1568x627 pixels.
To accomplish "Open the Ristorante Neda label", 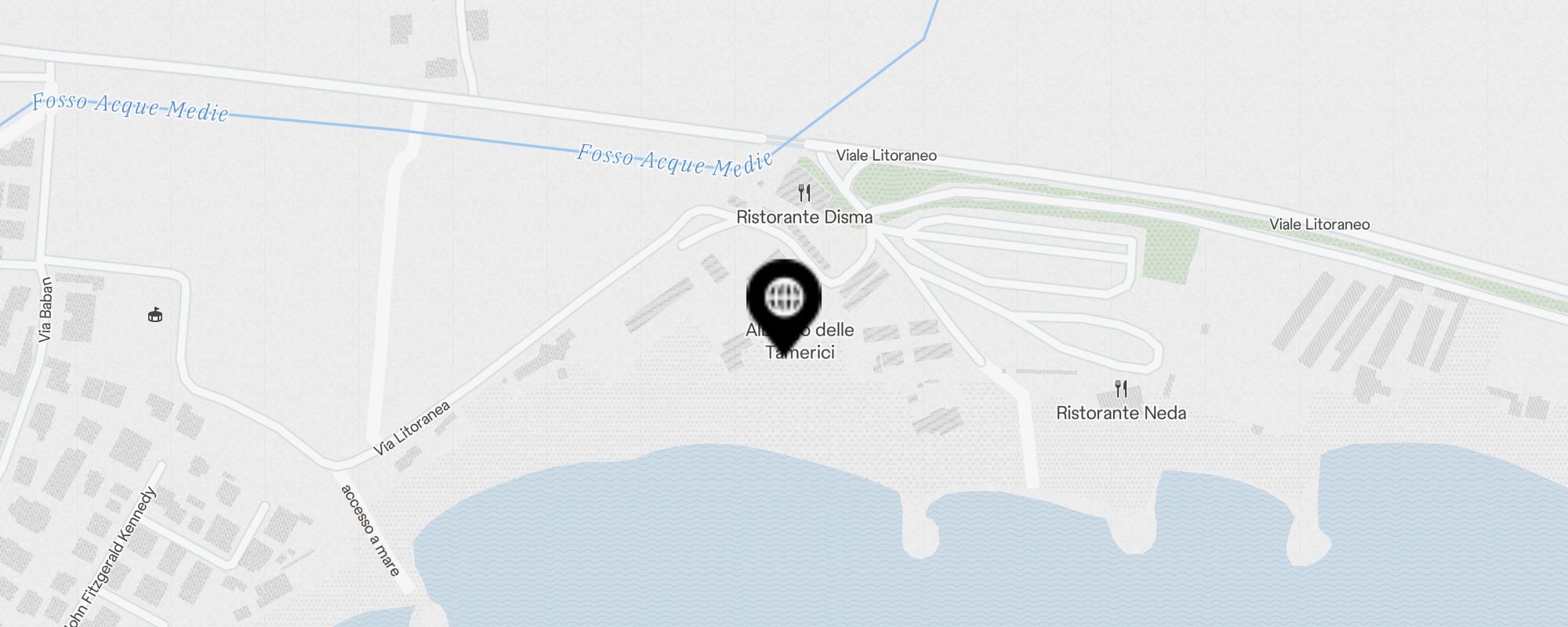I will click(1121, 413).
